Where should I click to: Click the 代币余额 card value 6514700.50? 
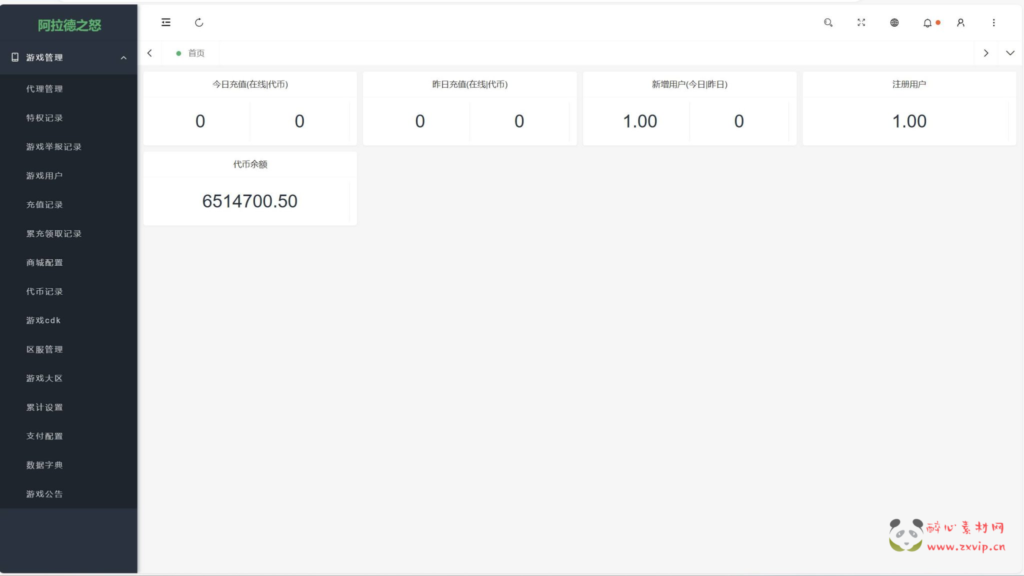click(x=250, y=201)
